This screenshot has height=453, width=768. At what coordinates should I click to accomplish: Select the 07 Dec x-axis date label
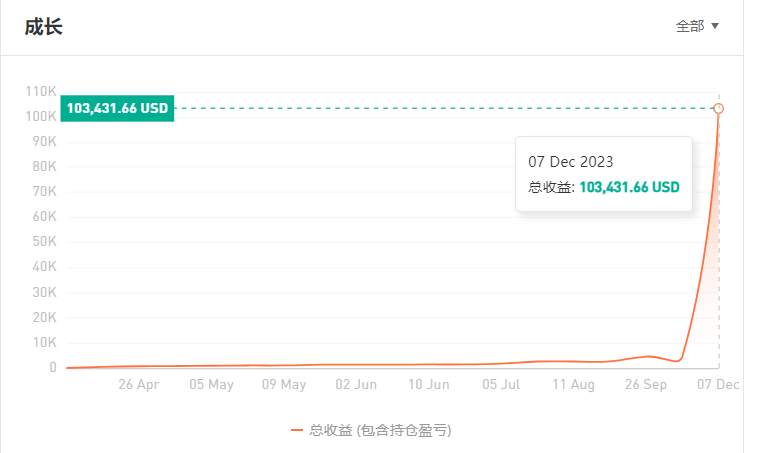pos(718,384)
